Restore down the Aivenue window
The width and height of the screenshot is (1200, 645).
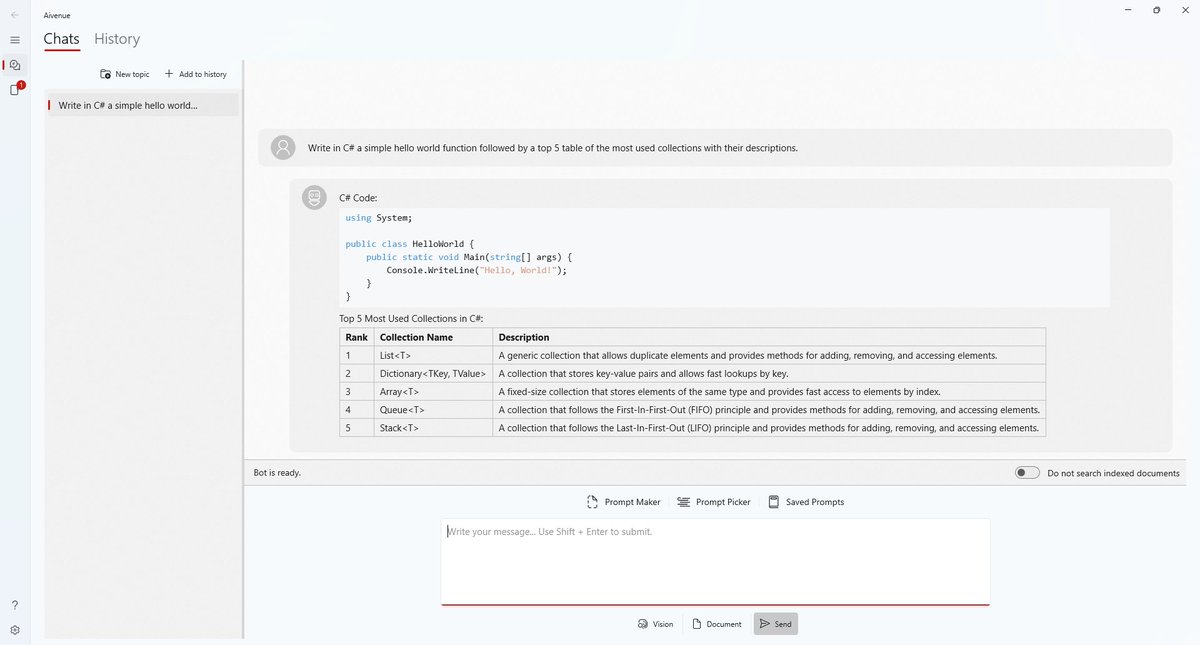click(x=1156, y=10)
